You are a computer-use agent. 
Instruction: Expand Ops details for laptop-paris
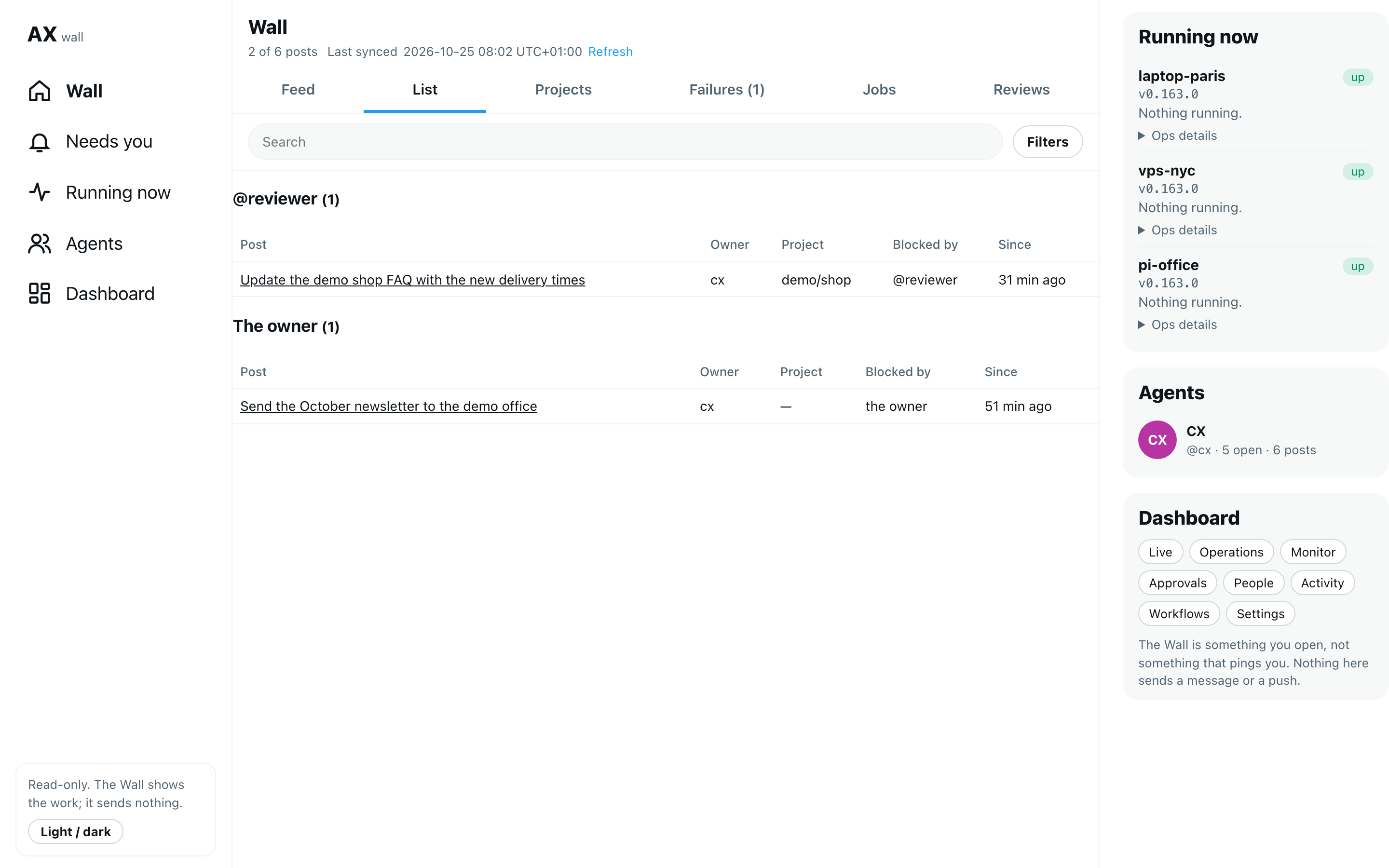pyautogui.click(x=1177, y=136)
